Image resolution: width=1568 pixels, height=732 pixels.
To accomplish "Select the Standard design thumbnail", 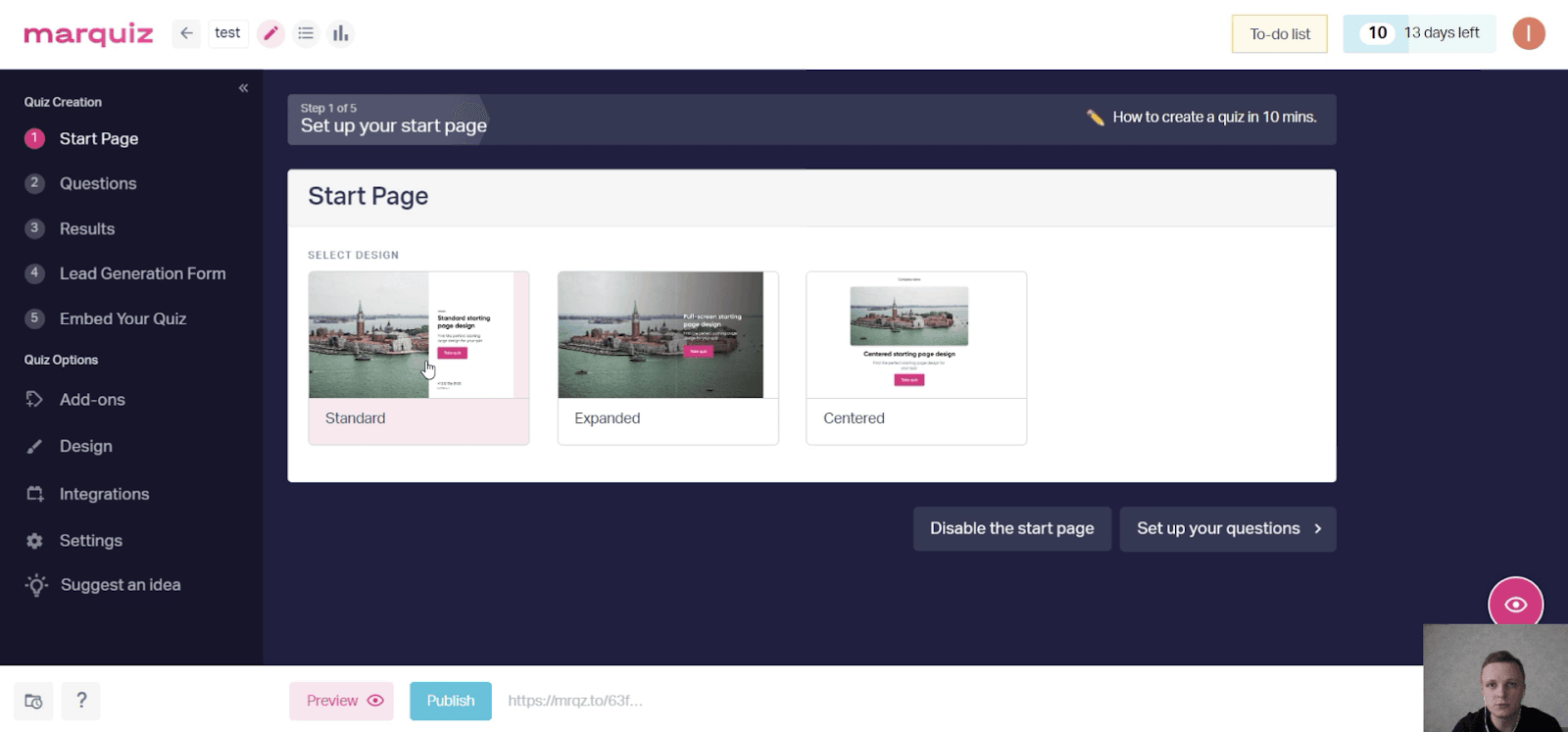I will (418, 335).
